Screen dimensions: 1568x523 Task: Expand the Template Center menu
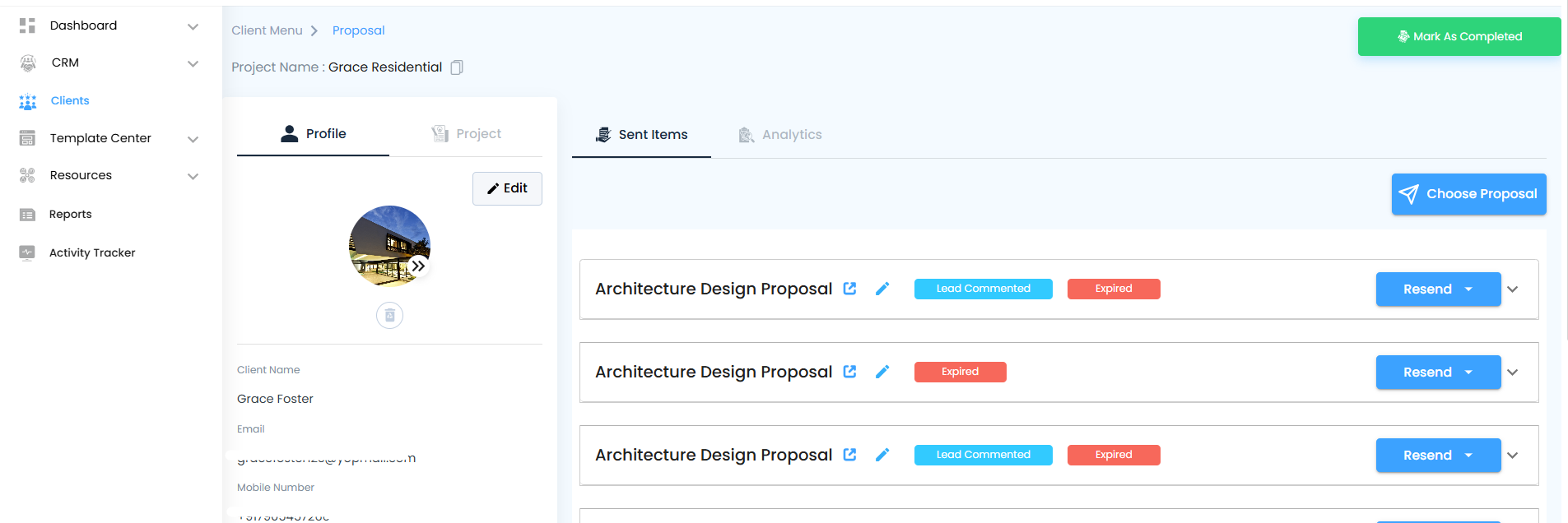[x=193, y=139]
